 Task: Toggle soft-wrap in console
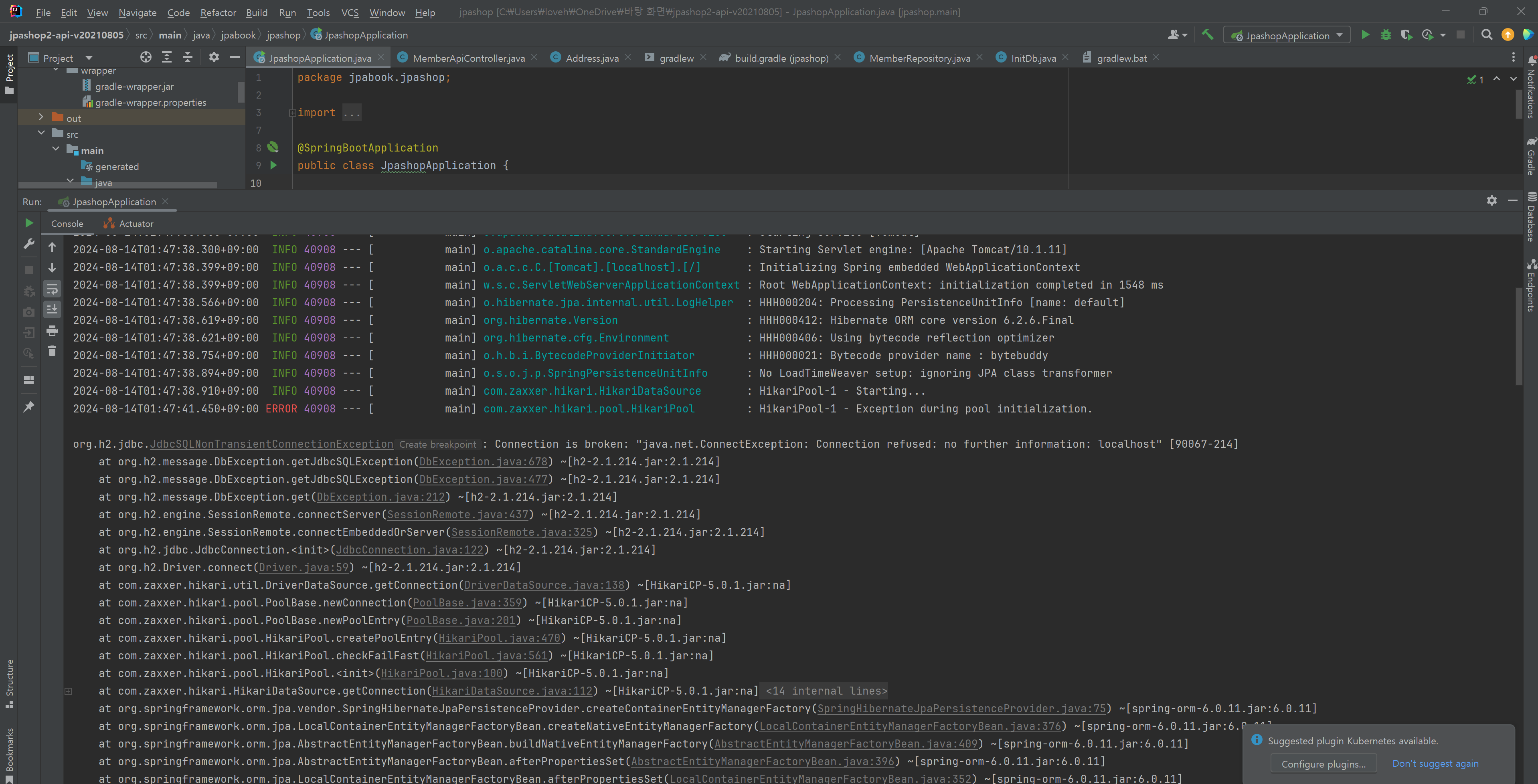pyautogui.click(x=52, y=289)
